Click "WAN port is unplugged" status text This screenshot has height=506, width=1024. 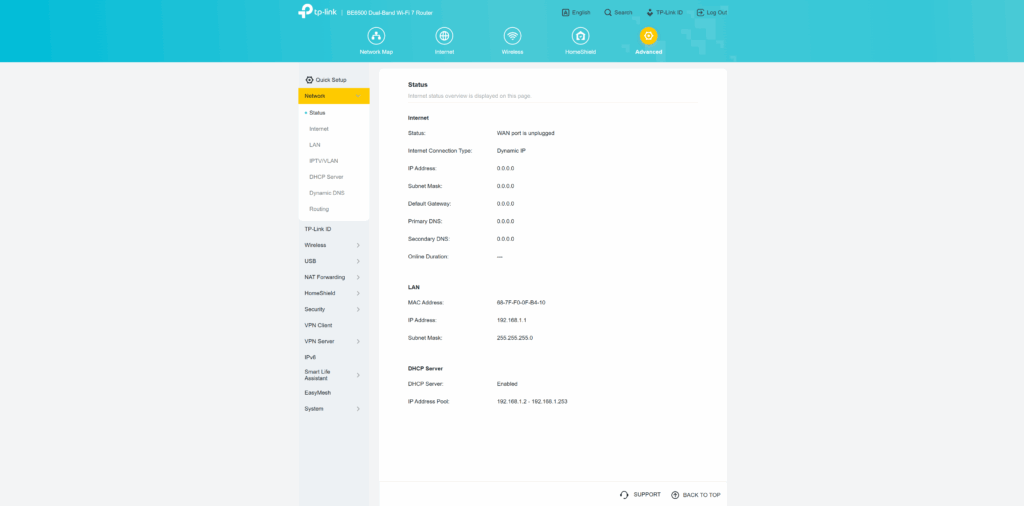click(x=526, y=133)
